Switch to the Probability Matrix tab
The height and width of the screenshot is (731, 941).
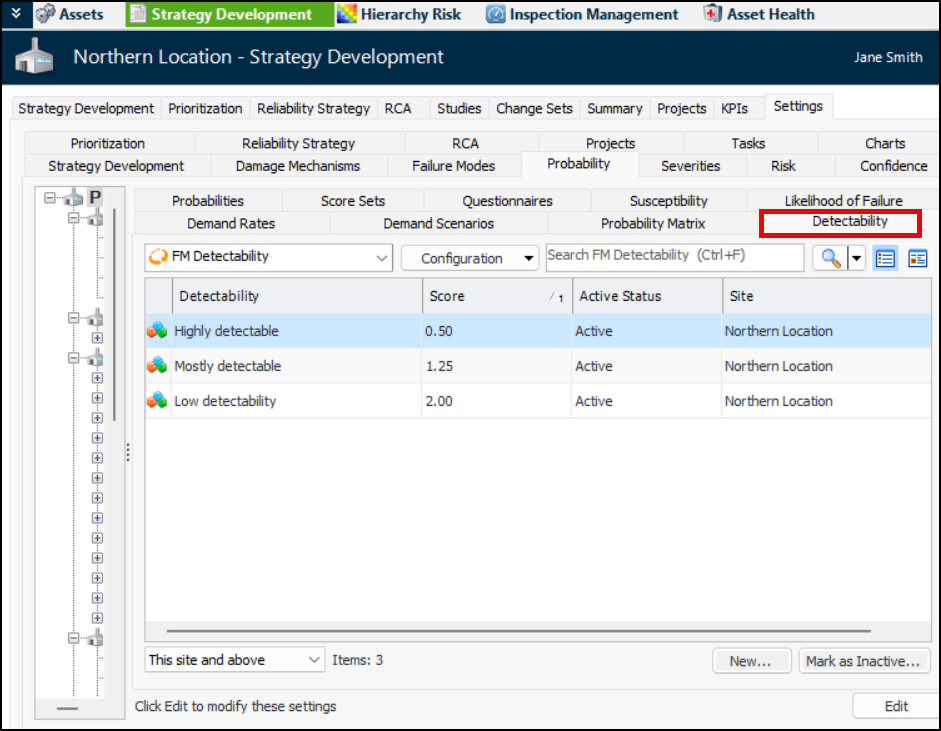click(652, 223)
